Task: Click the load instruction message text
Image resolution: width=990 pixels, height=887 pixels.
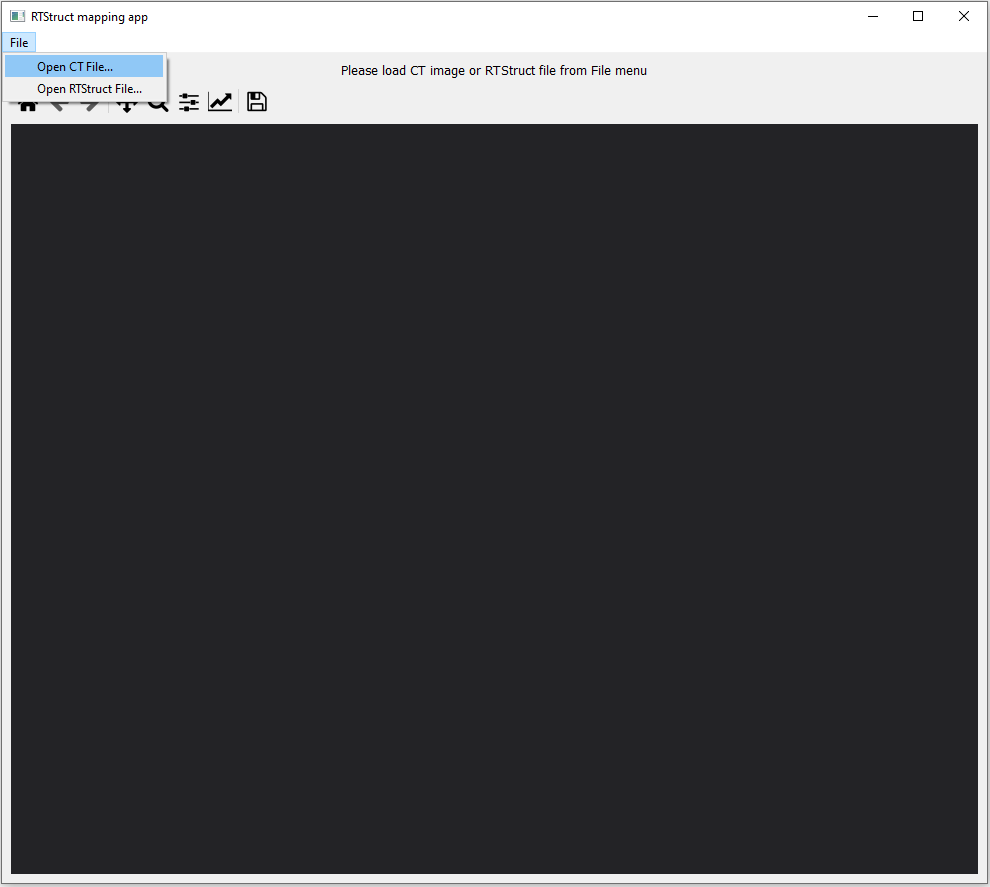Action: point(494,70)
